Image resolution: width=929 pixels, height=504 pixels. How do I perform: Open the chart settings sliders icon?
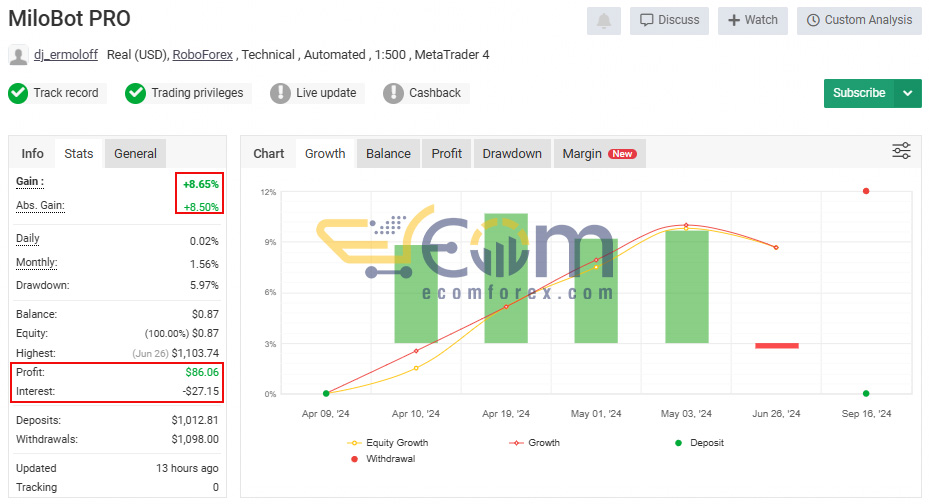[x=901, y=151]
